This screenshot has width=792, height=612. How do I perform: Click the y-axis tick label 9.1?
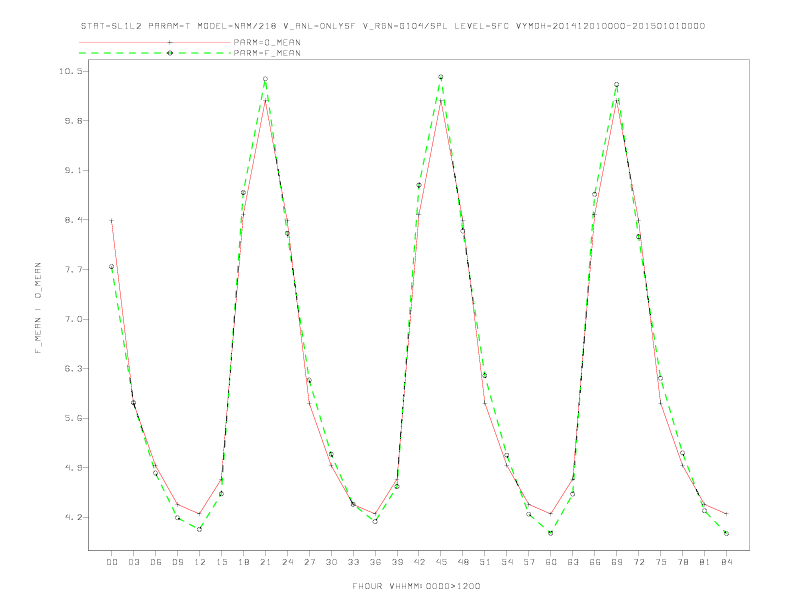(x=73, y=170)
